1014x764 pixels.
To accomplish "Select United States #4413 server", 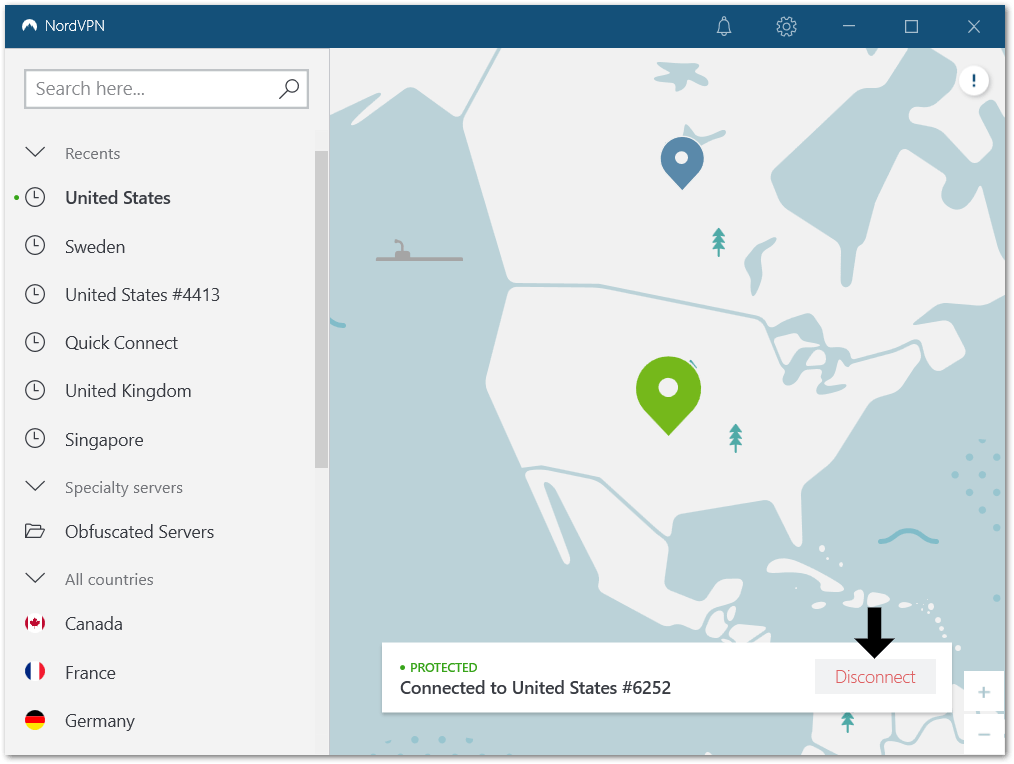I will tap(142, 294).
